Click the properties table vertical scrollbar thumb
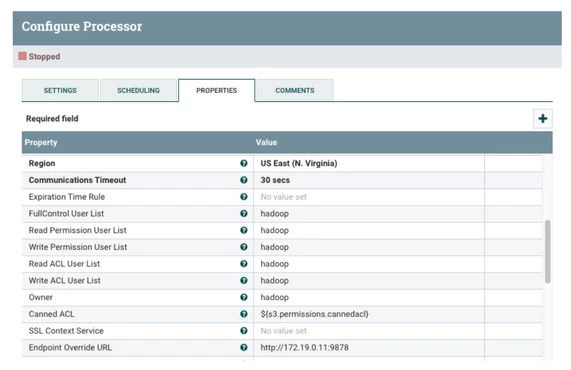The height and width of the screenshot is (370, 571). tap(547, 251)
